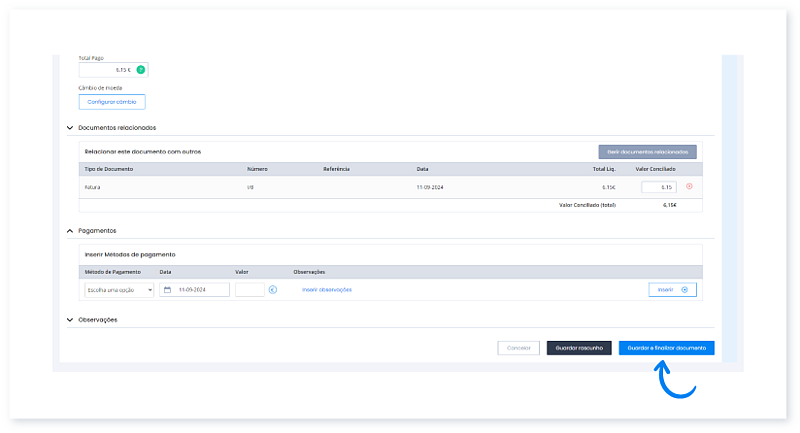The height and width of the screenshot is (433, 800).
Task: Save with Guardar rascunho button
Action: [x=578, y=348]
